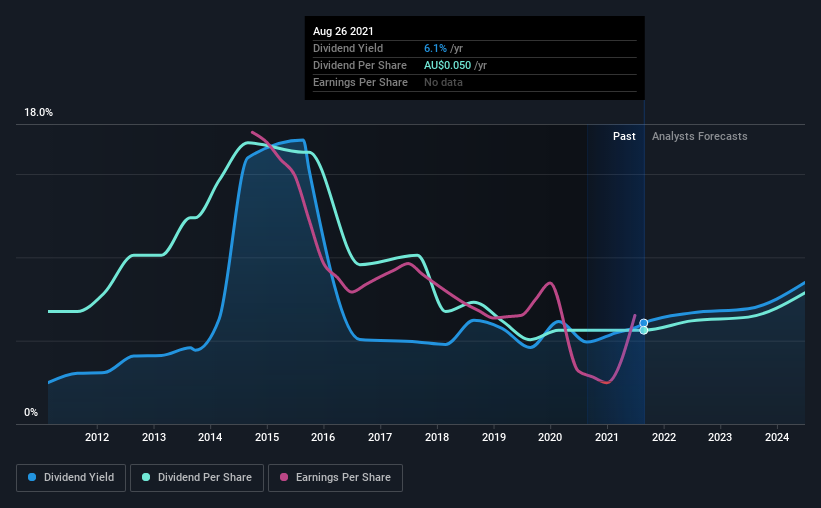Click the tooltip Dividend Per Share row label
This screenshot has width=821, height=508.
[360, 65]
